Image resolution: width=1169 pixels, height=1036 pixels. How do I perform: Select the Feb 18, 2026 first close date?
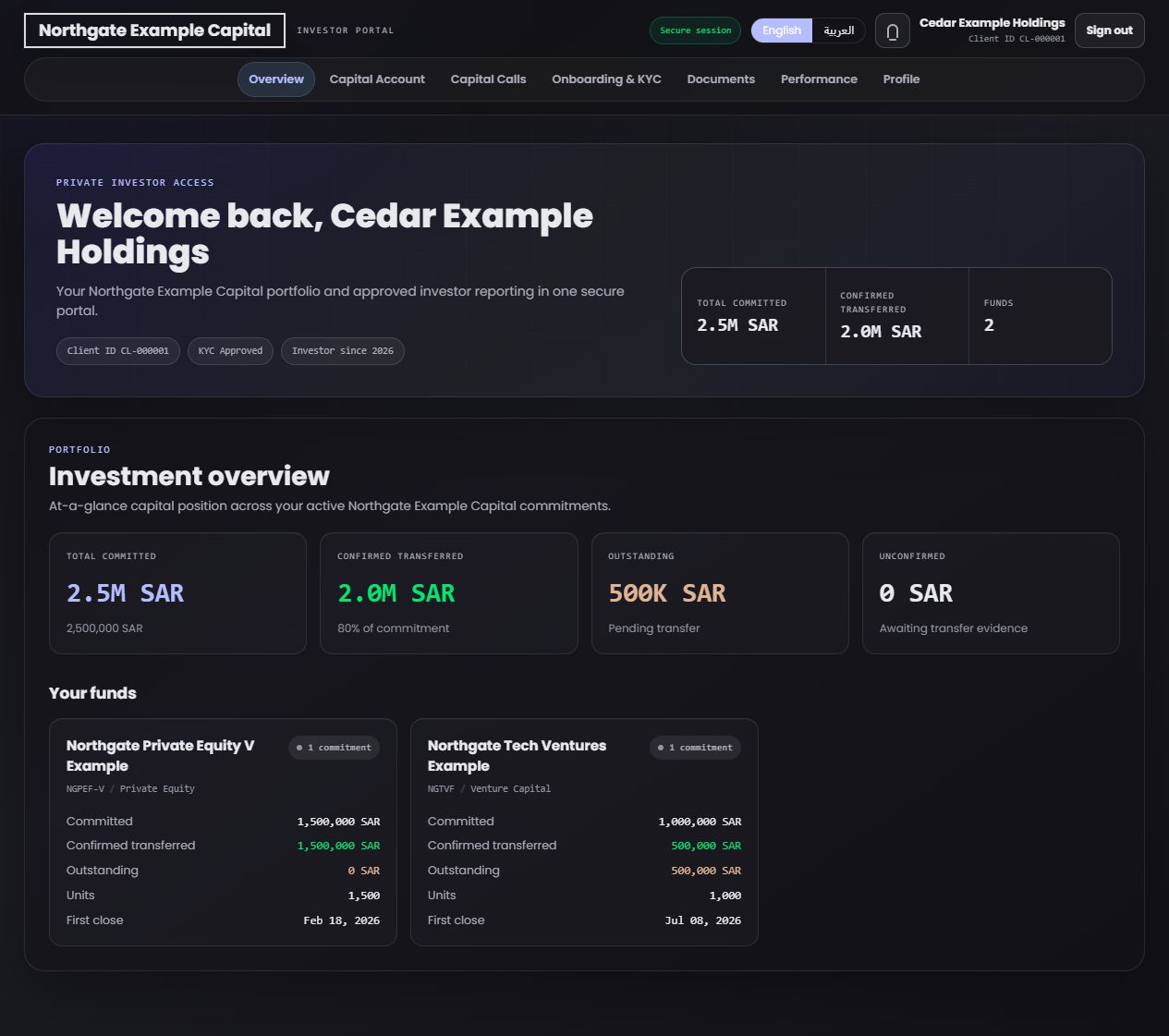tap(342, 920)
